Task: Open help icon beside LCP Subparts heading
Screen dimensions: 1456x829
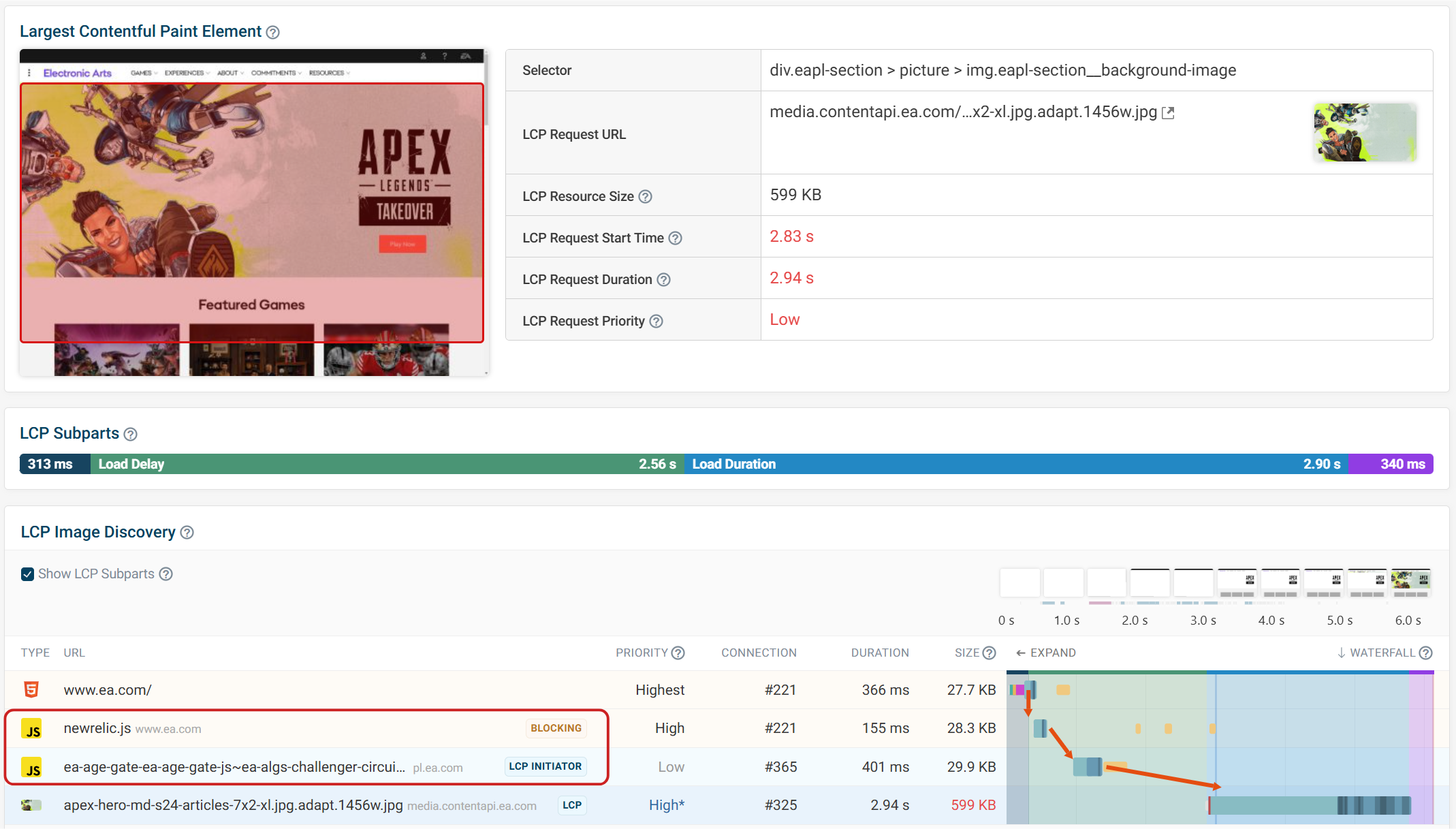Action: point(131,435)
